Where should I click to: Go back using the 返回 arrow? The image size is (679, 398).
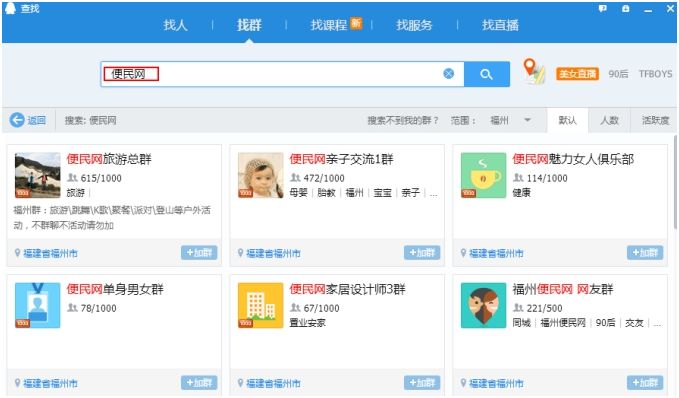coord(28,120)
